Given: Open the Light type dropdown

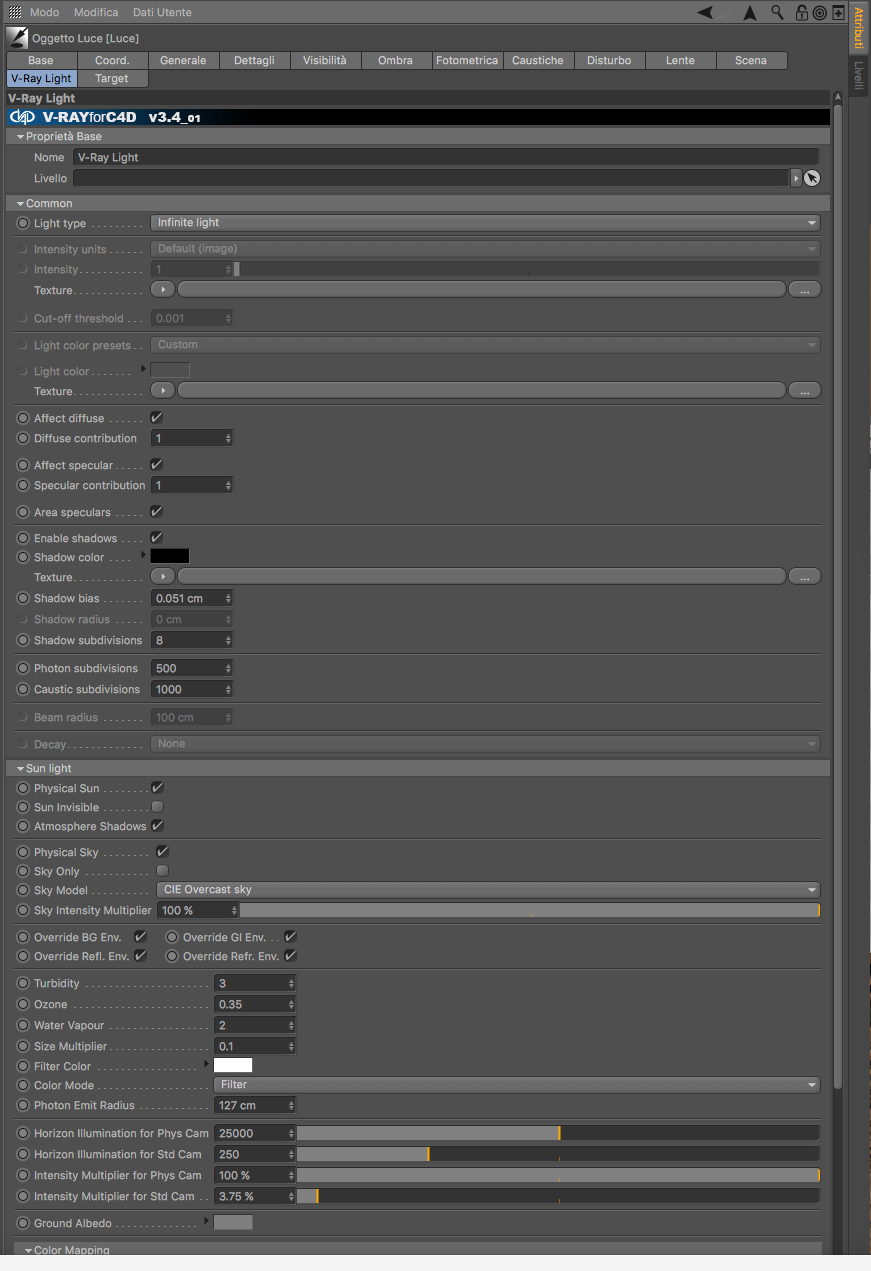Looking at the screenshot, I should coord(485,223).
